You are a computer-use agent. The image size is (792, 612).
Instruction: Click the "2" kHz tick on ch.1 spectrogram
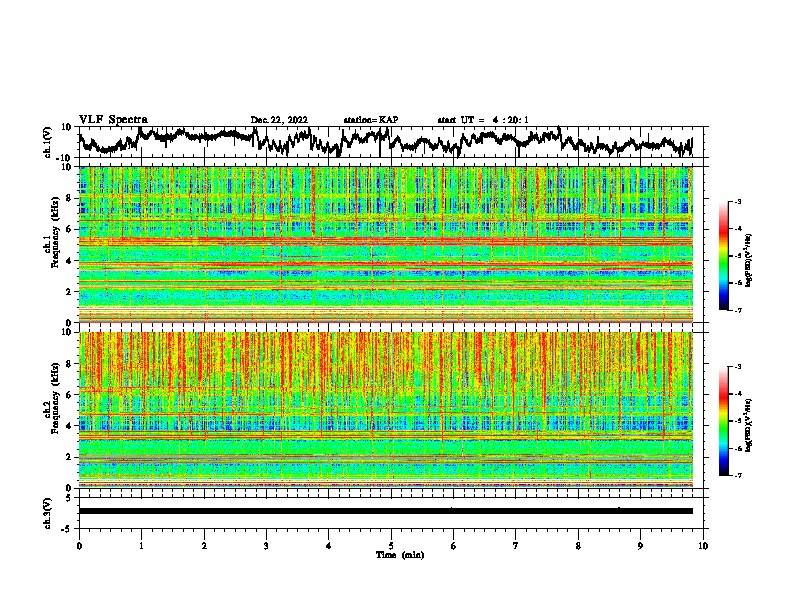point(70,291)
